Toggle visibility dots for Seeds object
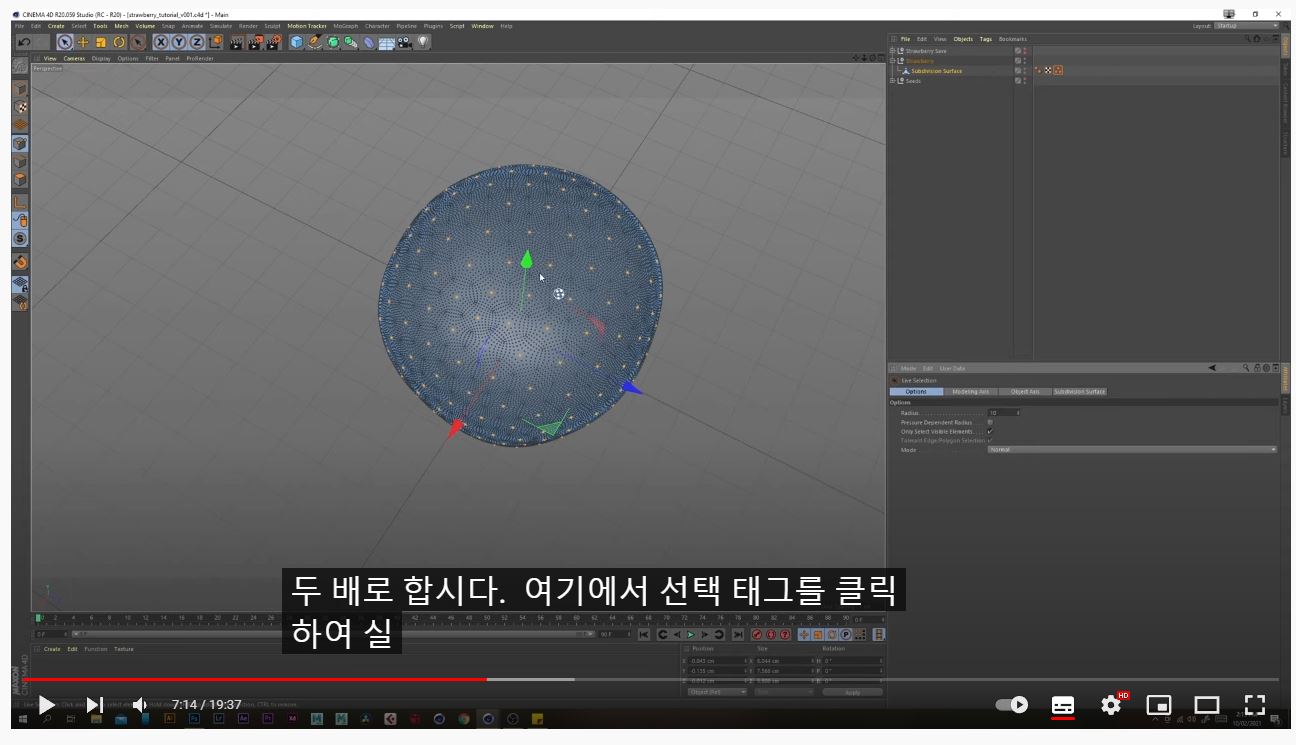This screenshot has height=745, width=1296. pyautogui.click(x=1025, y=81)
